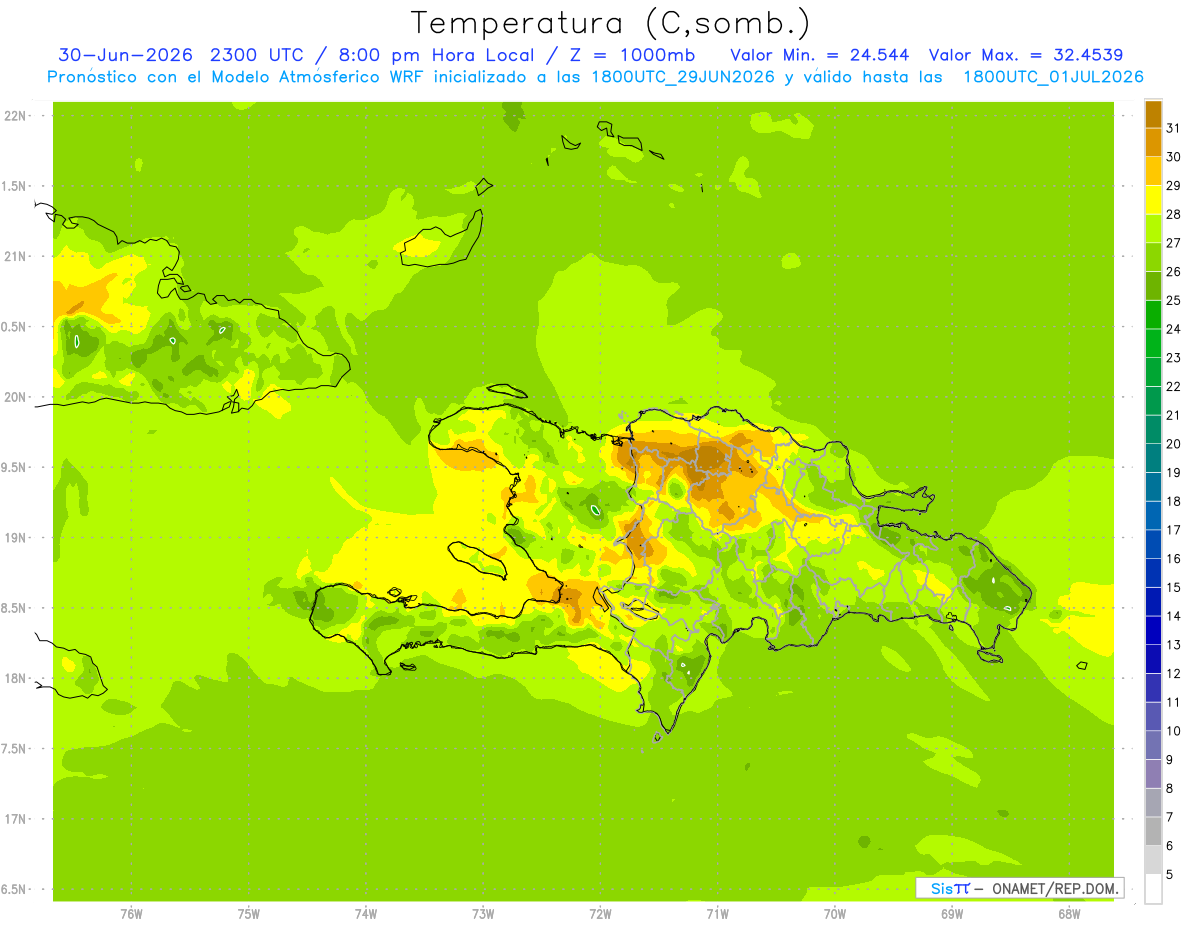Click the dark blue legend swatch between 13 and 14
Image resolution: width=1200 pixels, height=927 pixels.
point(1153,630)
